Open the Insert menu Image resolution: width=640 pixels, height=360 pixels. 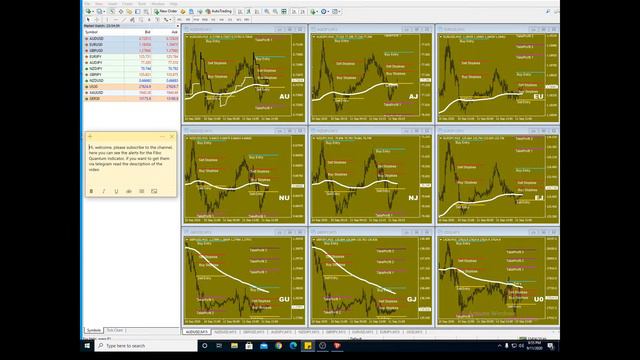pyautogui.click(x=112, y=4)
